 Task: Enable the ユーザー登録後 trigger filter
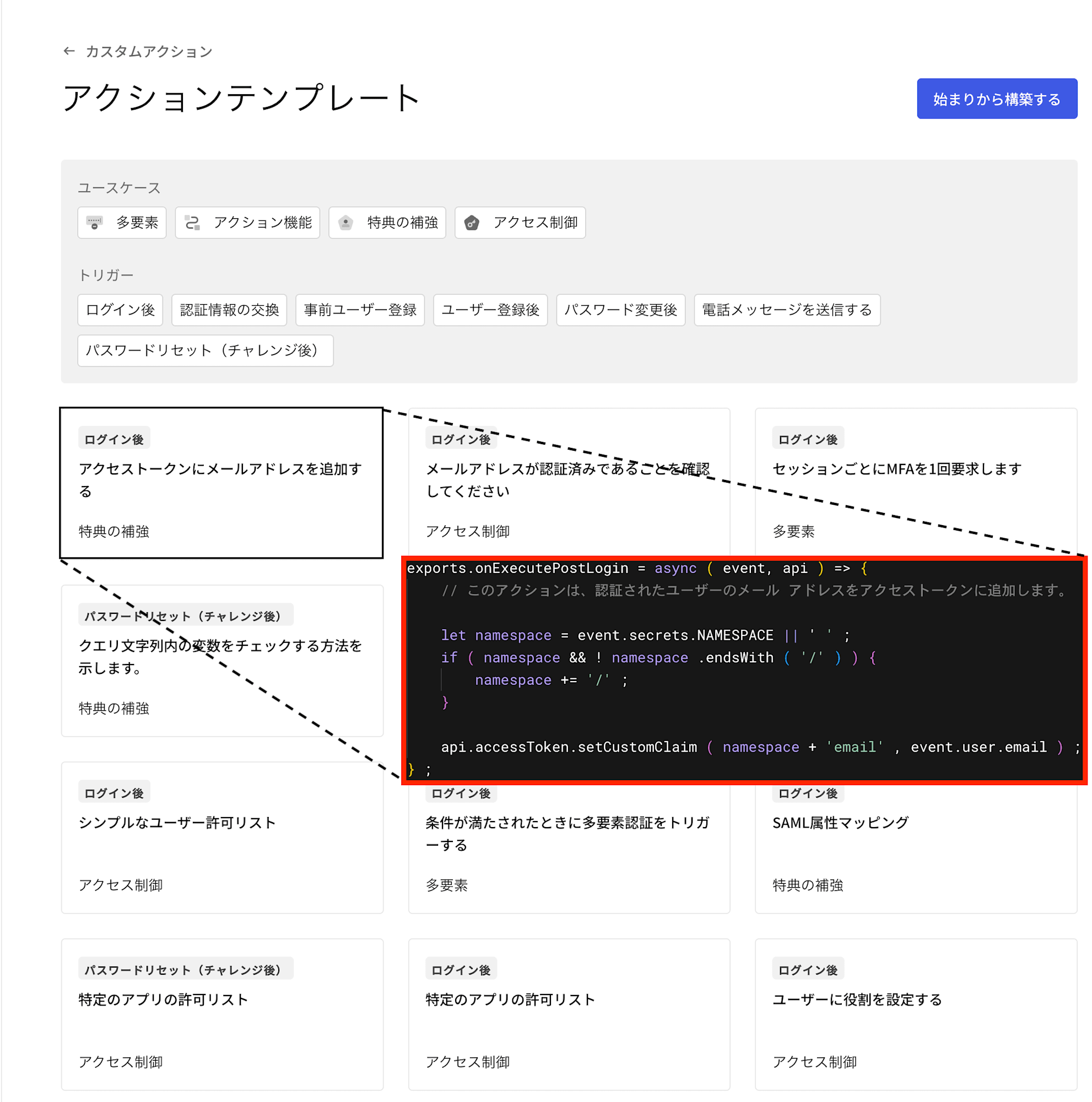click(490, 310)
